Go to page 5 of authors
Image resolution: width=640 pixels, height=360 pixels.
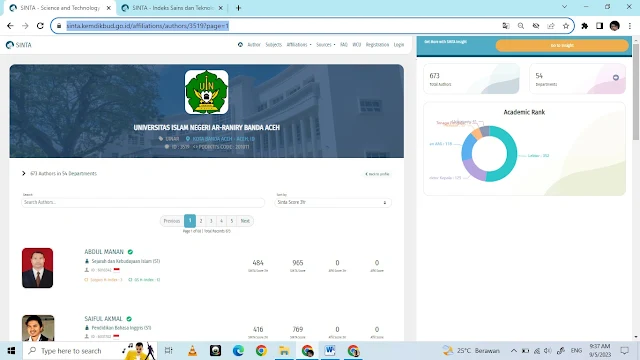231,221
